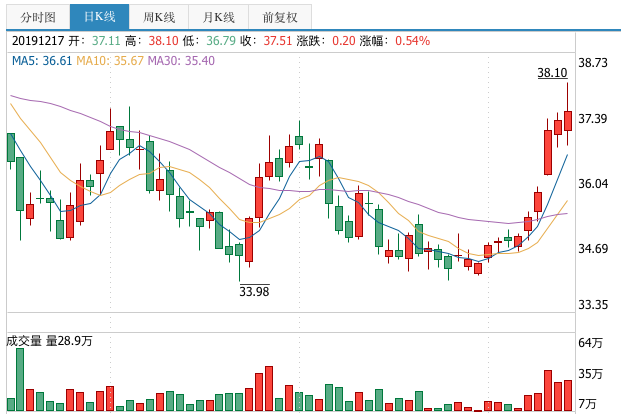Click the 38.73 price axis label
Screen dimensions: 621x414
point(594,63)
